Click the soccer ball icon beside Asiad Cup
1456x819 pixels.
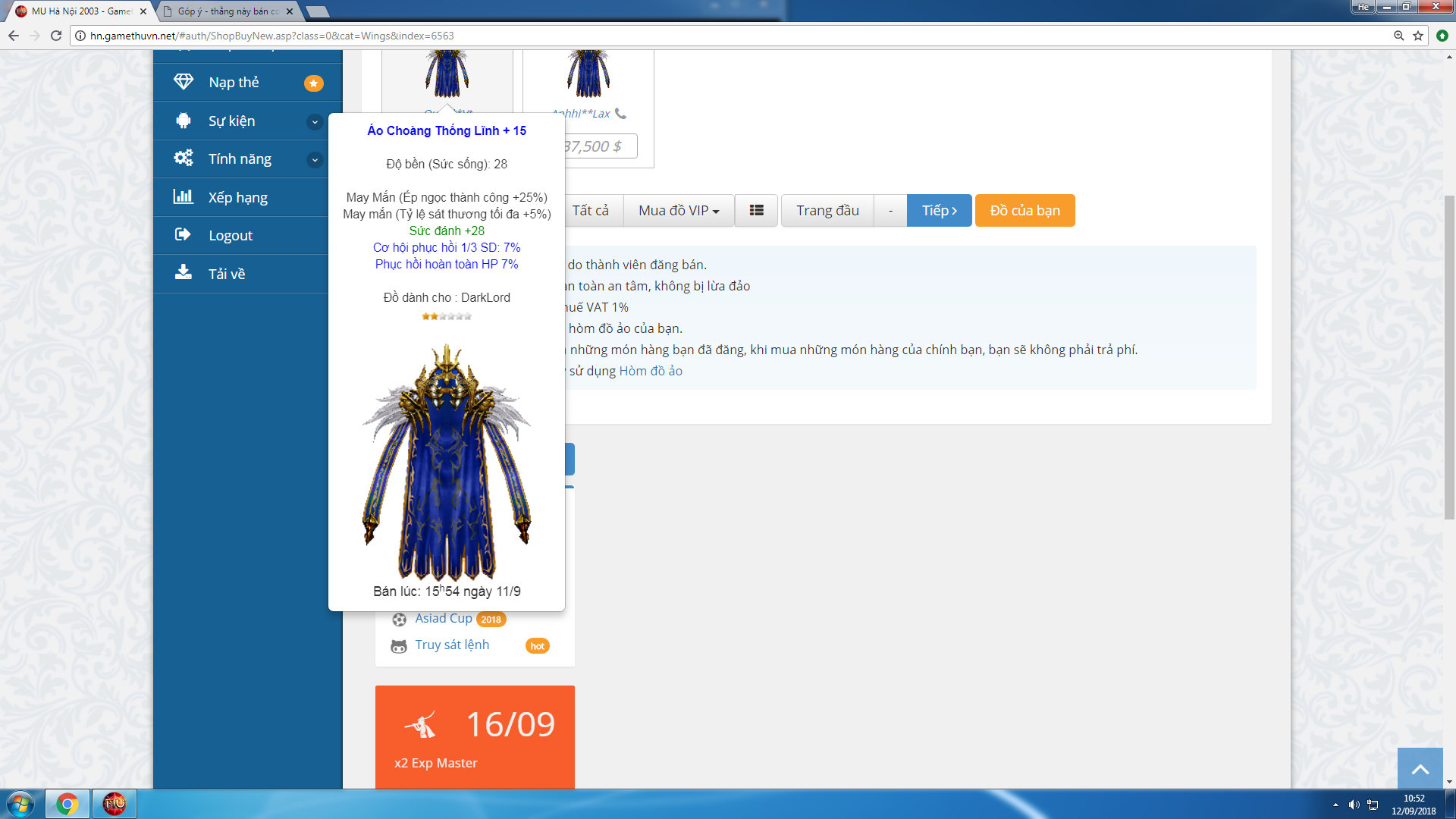400,620
